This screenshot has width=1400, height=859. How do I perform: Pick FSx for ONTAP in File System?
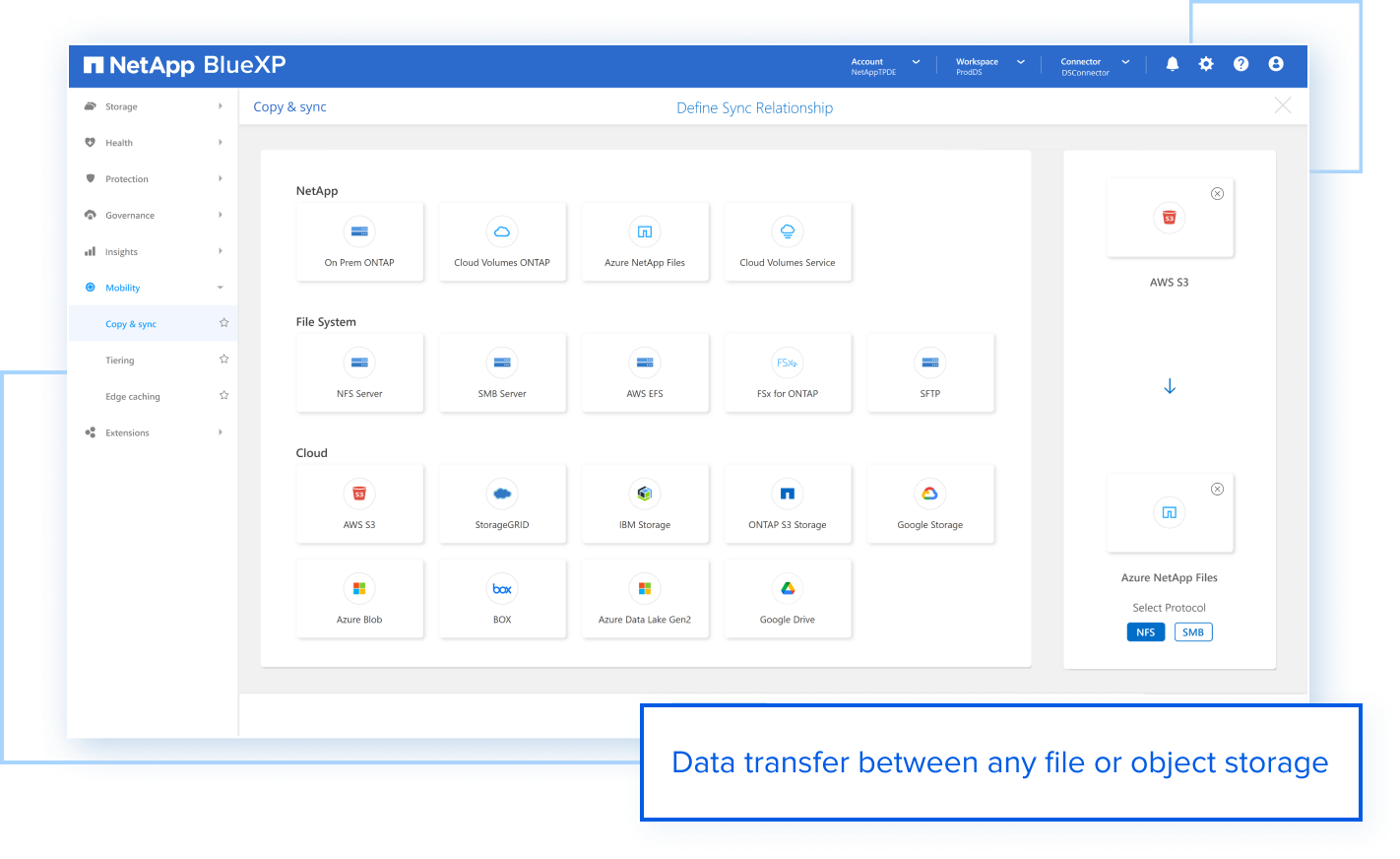788,372
